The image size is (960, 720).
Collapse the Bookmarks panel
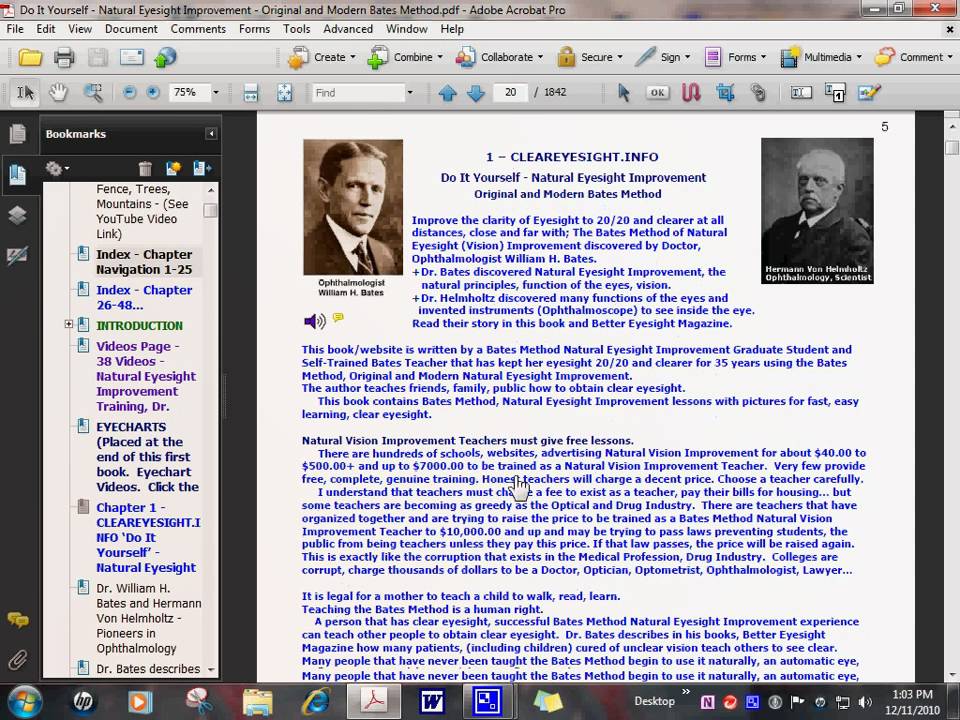pos(211,133)
